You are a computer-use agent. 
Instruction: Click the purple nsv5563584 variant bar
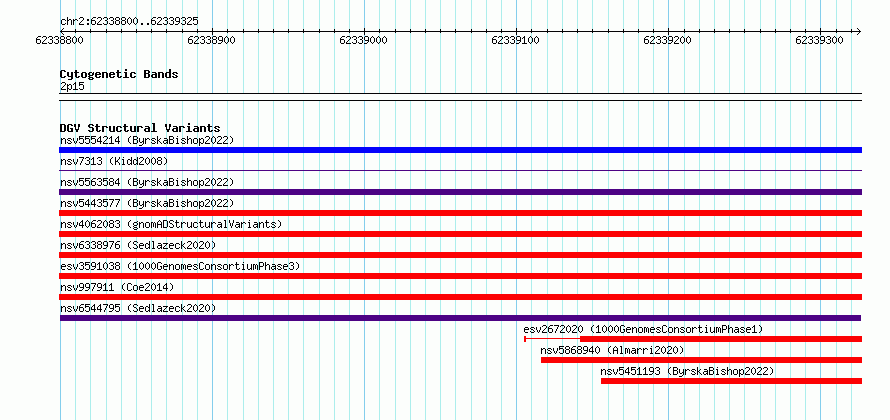pyautogui.click(x=460, y=192)
